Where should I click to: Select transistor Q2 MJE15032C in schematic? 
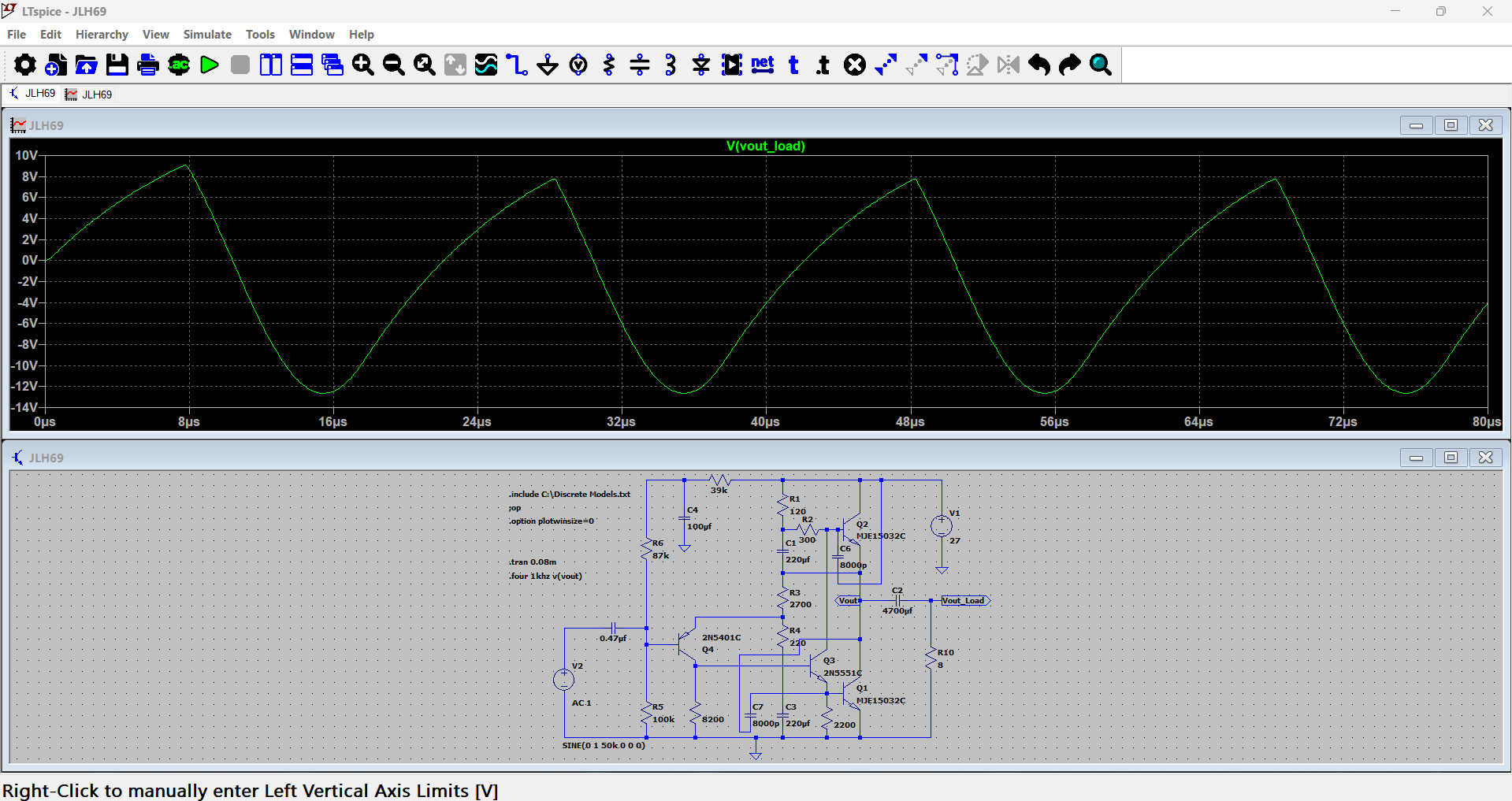click(x=852, y=529)
